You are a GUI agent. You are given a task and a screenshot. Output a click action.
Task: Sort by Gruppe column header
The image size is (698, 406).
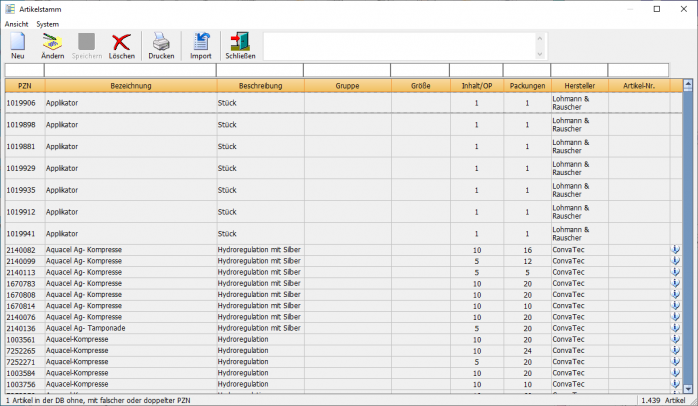click(348, 86)
